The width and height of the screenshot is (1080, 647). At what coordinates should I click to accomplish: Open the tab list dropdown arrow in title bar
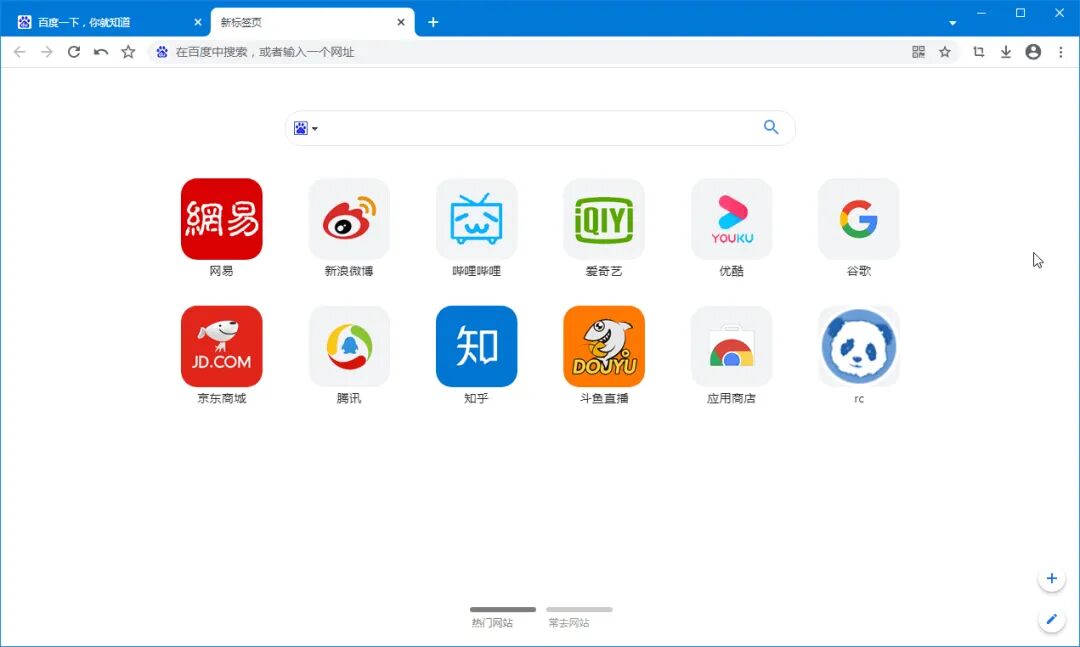pos(953,23)
